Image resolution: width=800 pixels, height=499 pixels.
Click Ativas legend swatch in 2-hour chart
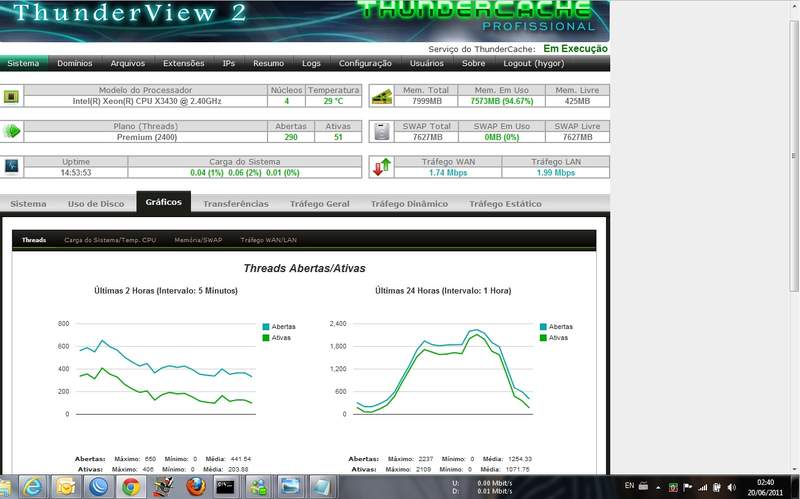point(266,338)
